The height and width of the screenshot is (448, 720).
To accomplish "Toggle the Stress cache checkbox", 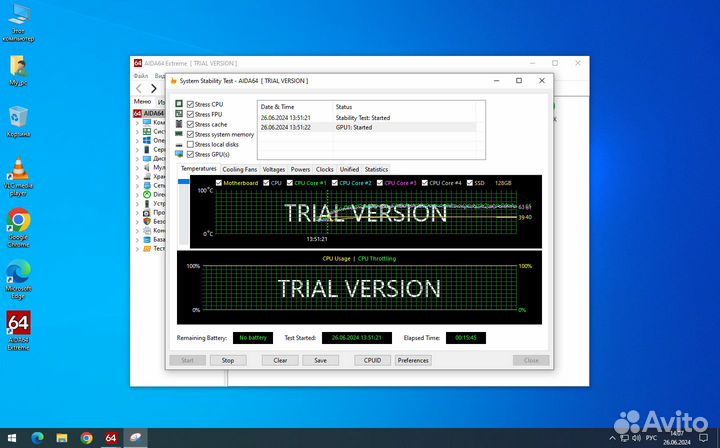I will [x=190, y=124].
